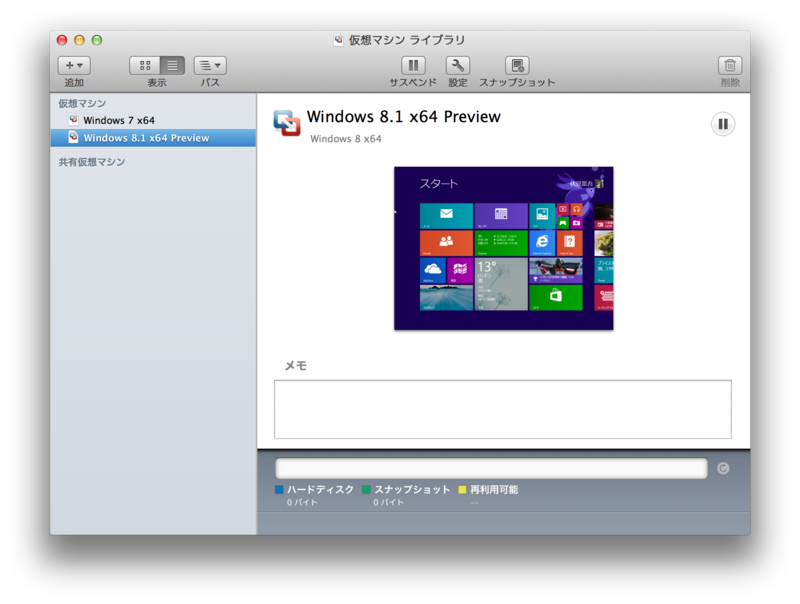Click the Suspend (サスペンド) toolbar icon
The height and width of the screenshot is (604, 800).
413,65
